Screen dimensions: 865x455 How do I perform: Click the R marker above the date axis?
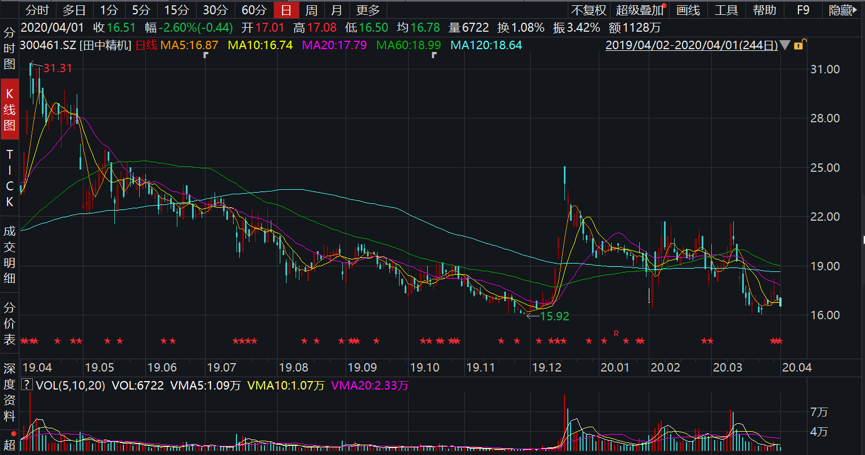point(616,332)
